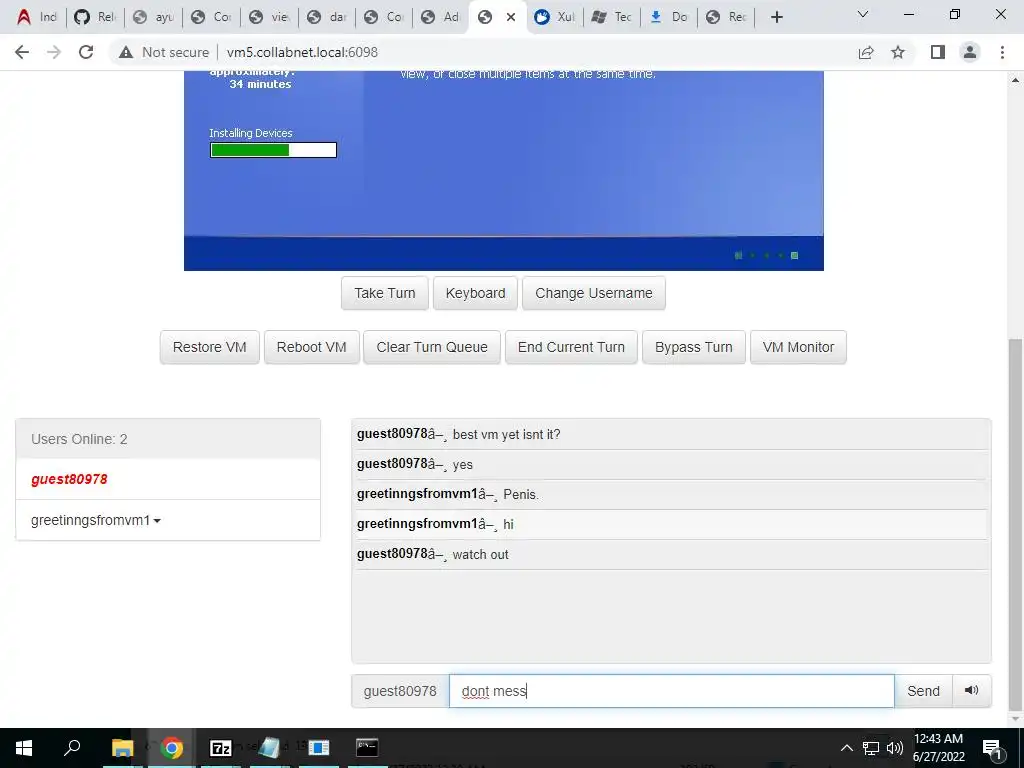The height and width of the screenshot is (768, 1024).
Task: Switch to the 'Ad' browser tab
Action: (x=441, y=17)
